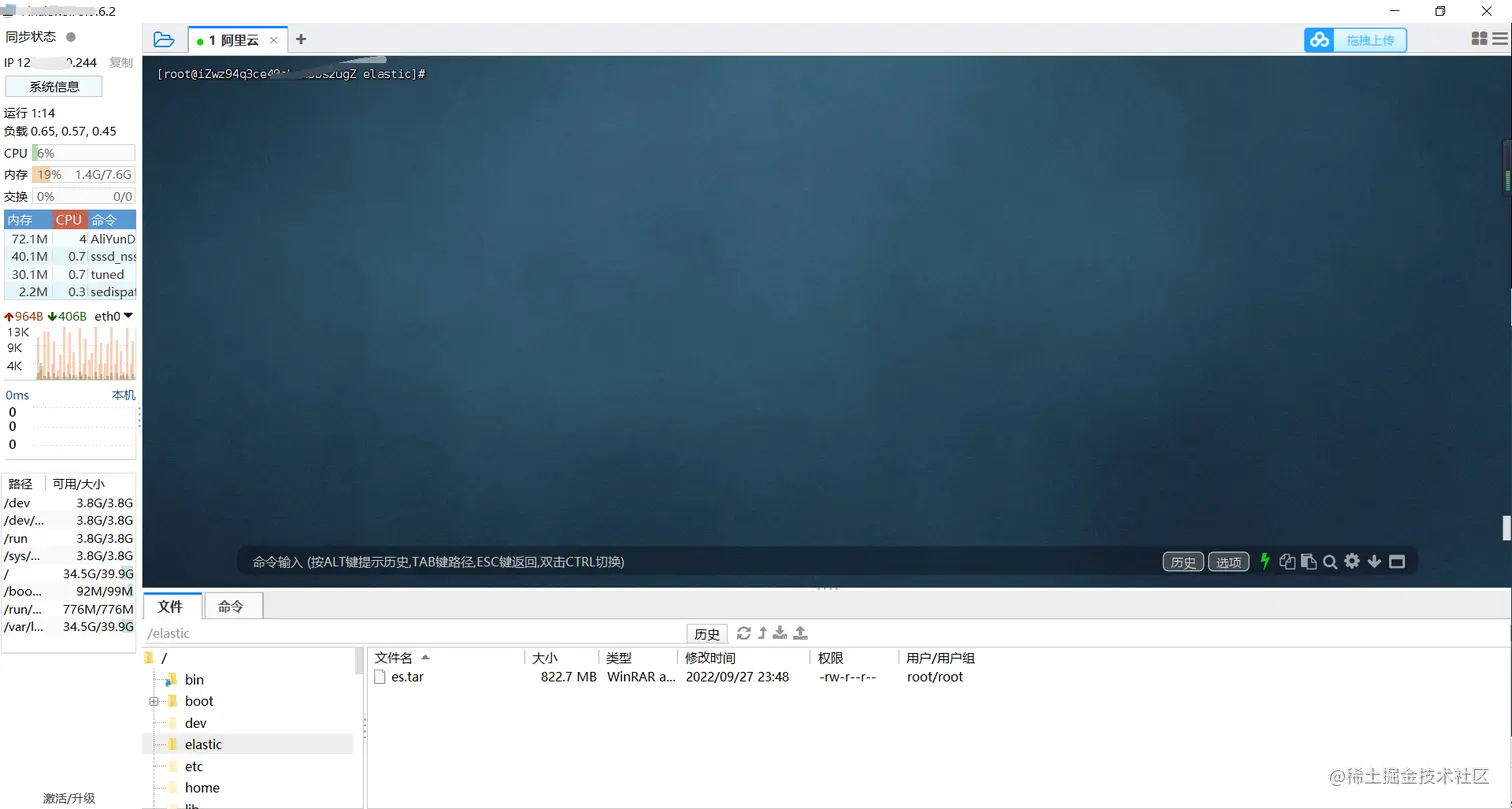Click the paste icon in command bar
Viewport: 1512px width, 809px height.
pyautogui.click(x=1309, y=562)
